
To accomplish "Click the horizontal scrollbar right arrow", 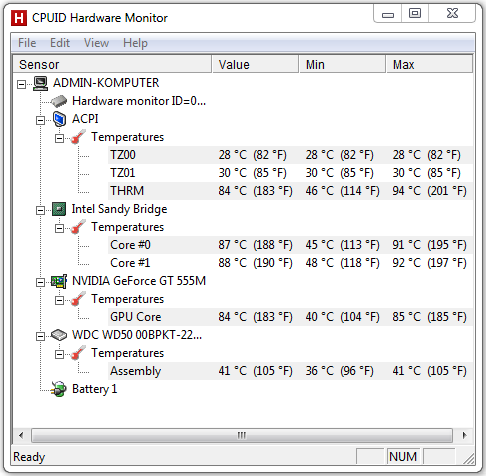I will (464, 435).
